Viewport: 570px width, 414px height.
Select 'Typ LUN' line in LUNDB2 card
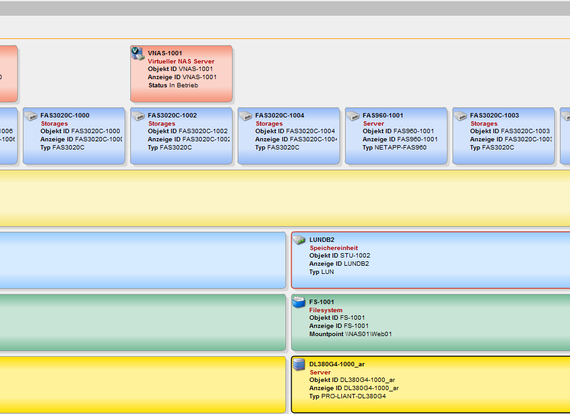coord(322,272)
